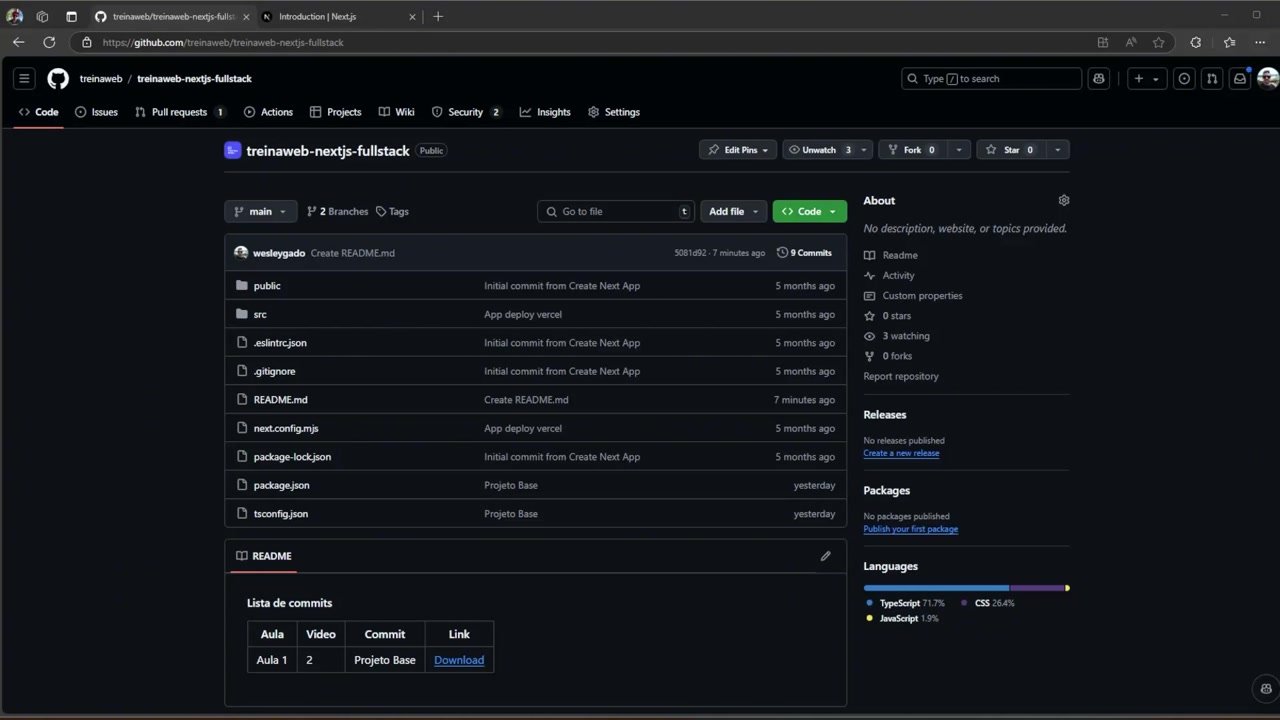
Task: Click Create a new release link
Action: (x=901, y=453)
